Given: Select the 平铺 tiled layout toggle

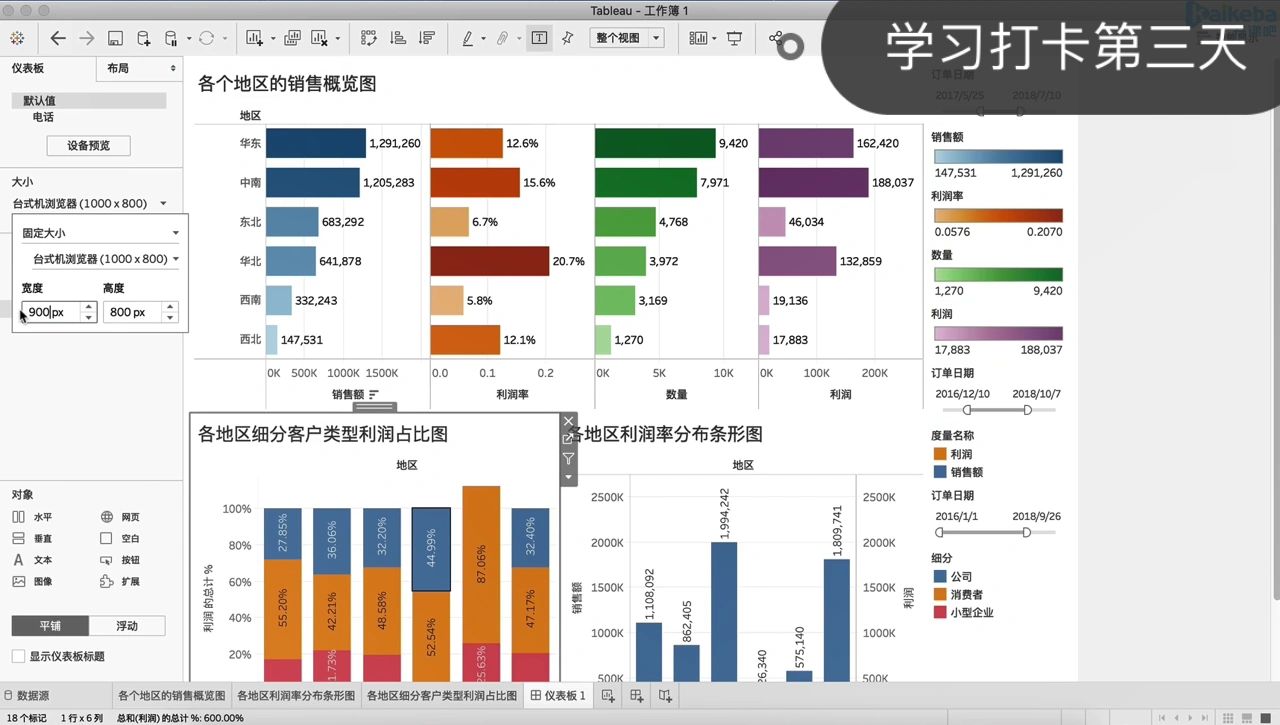Looking at the screenshot, I should coord(50,626).
